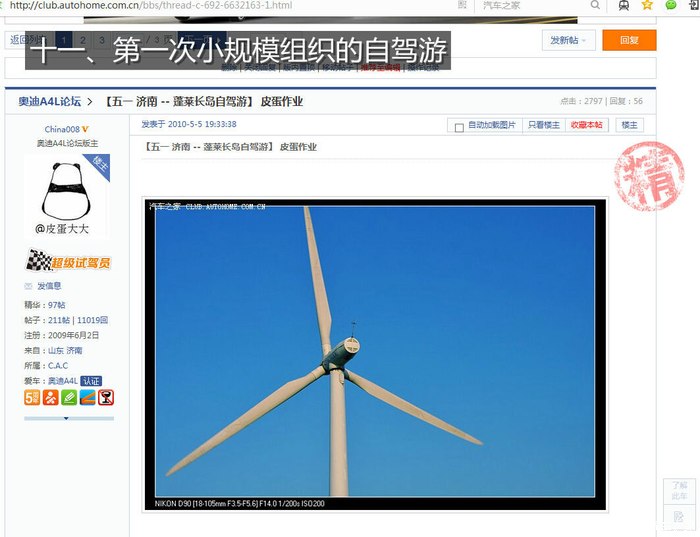Click the red 收藏本帖 link
Viewport: 700px width, 537px height.
[x=586, y=125]
